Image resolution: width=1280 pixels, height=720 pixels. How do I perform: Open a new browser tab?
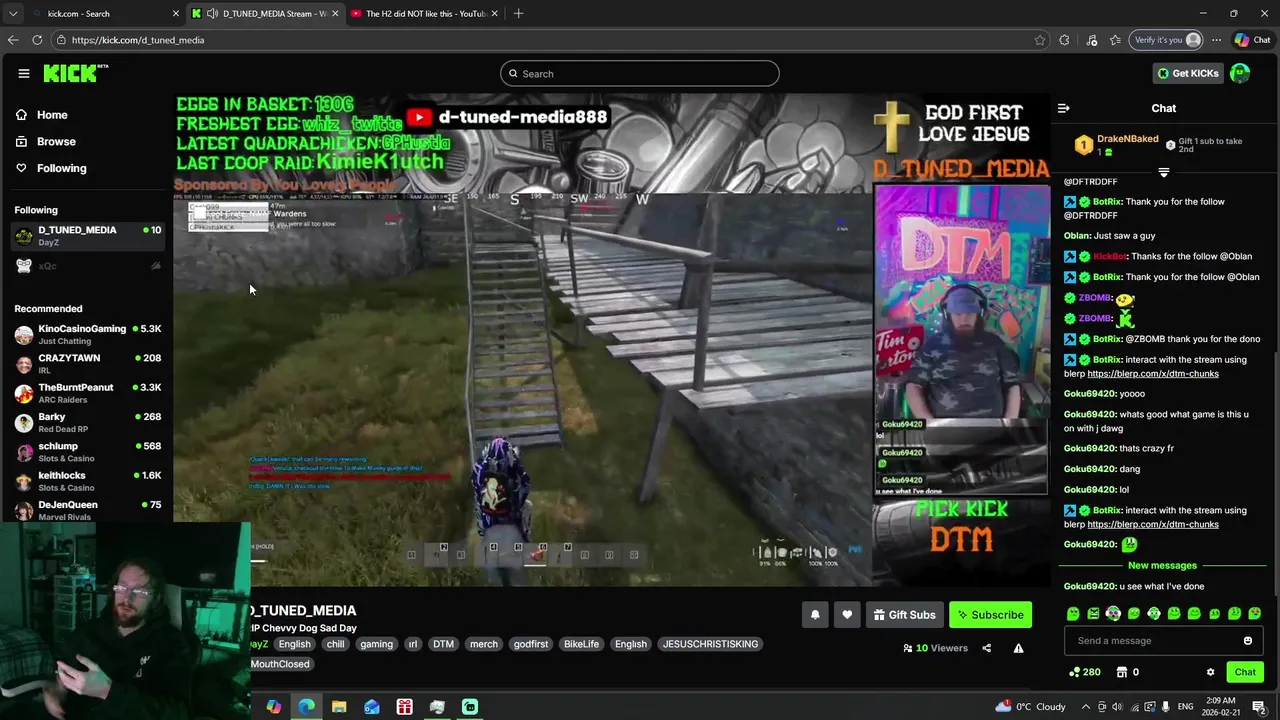(518, 14)
